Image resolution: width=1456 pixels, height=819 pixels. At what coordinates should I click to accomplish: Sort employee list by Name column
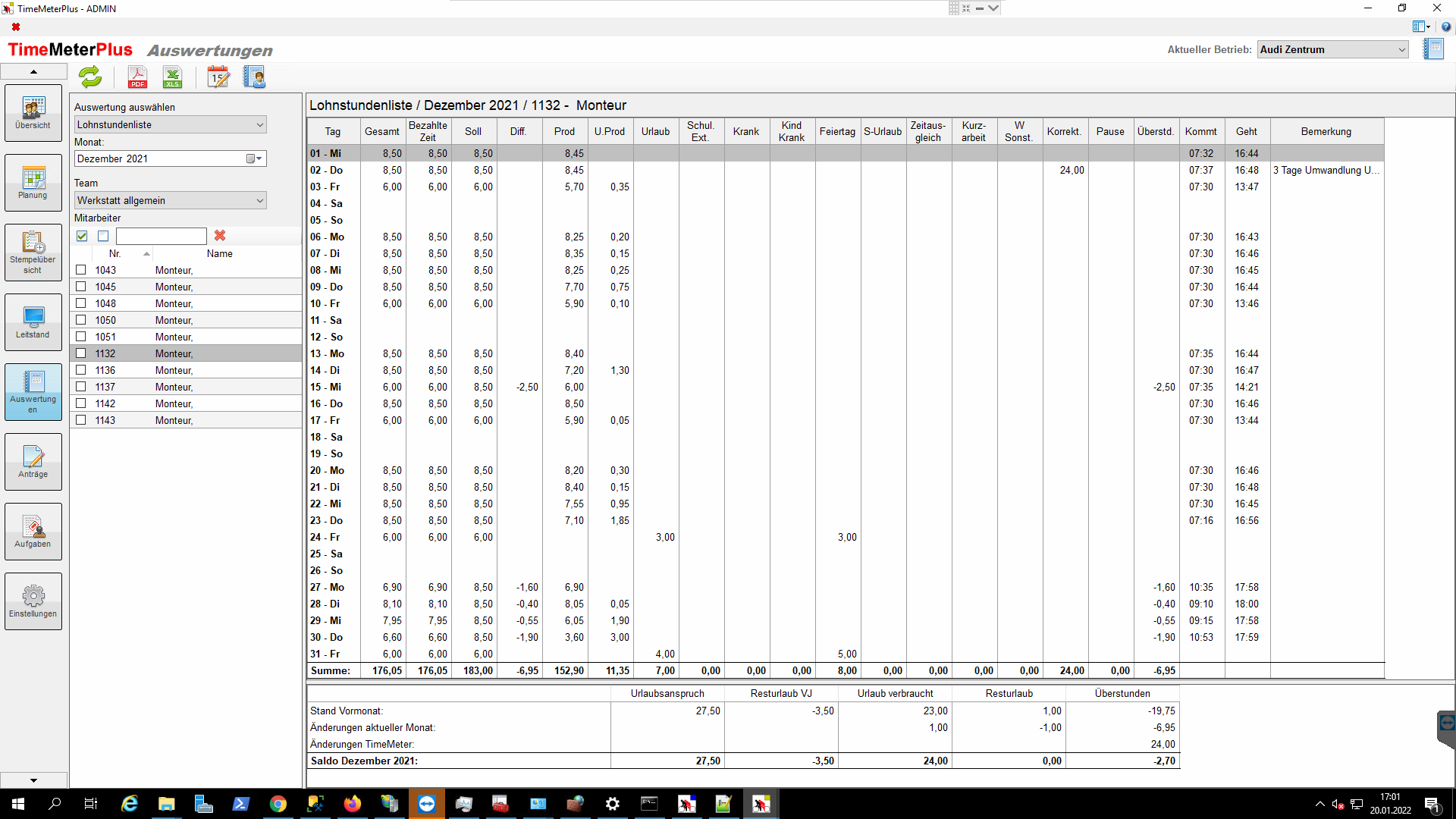coord(220,253)
